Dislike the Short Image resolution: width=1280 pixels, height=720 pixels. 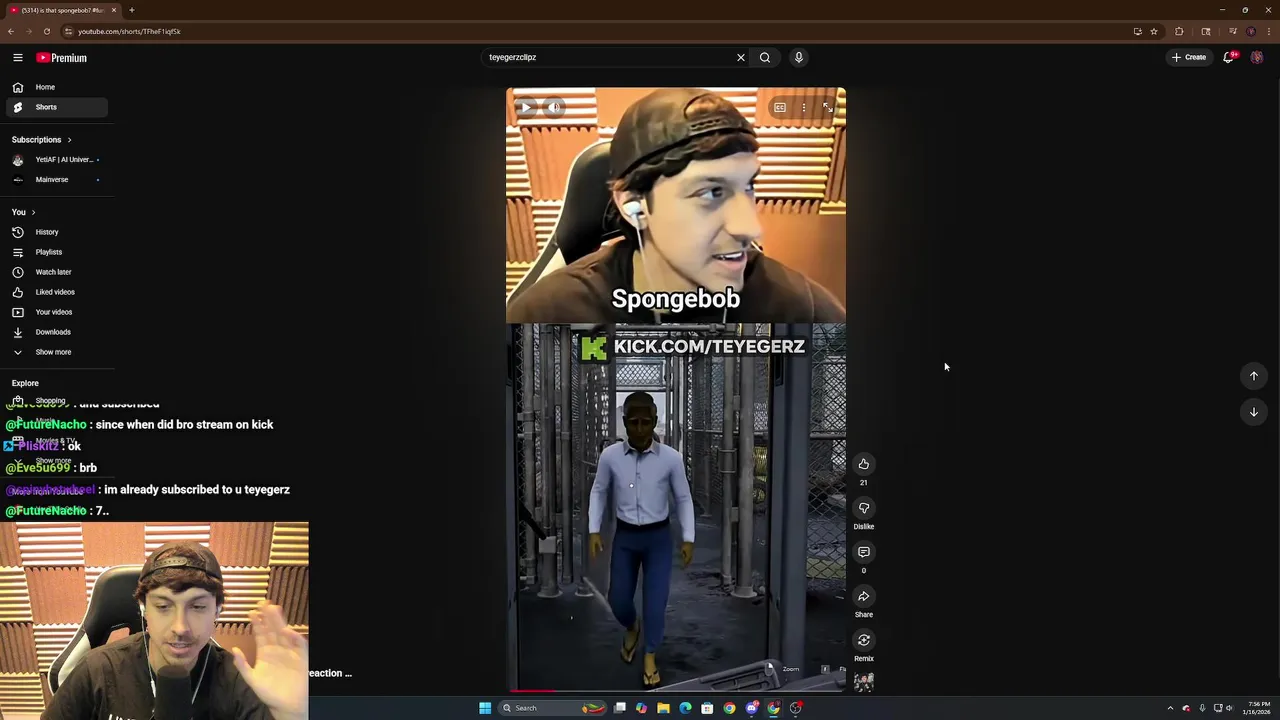point(864,508)
